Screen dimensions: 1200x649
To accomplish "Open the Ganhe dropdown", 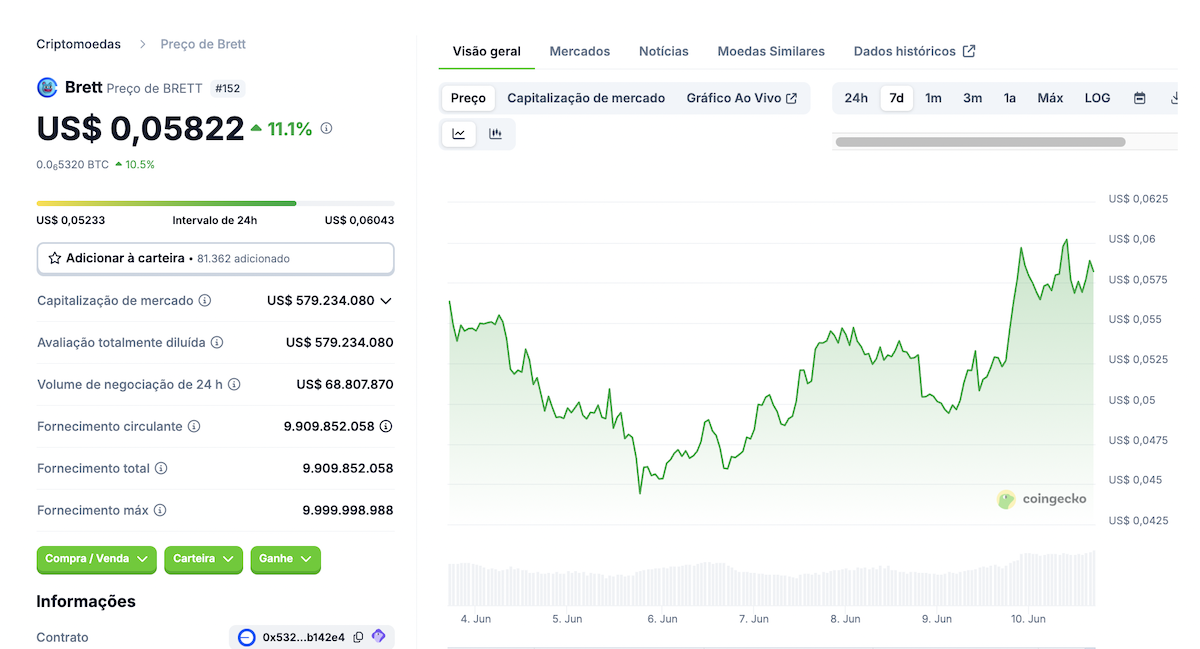I will click(286, 559).
